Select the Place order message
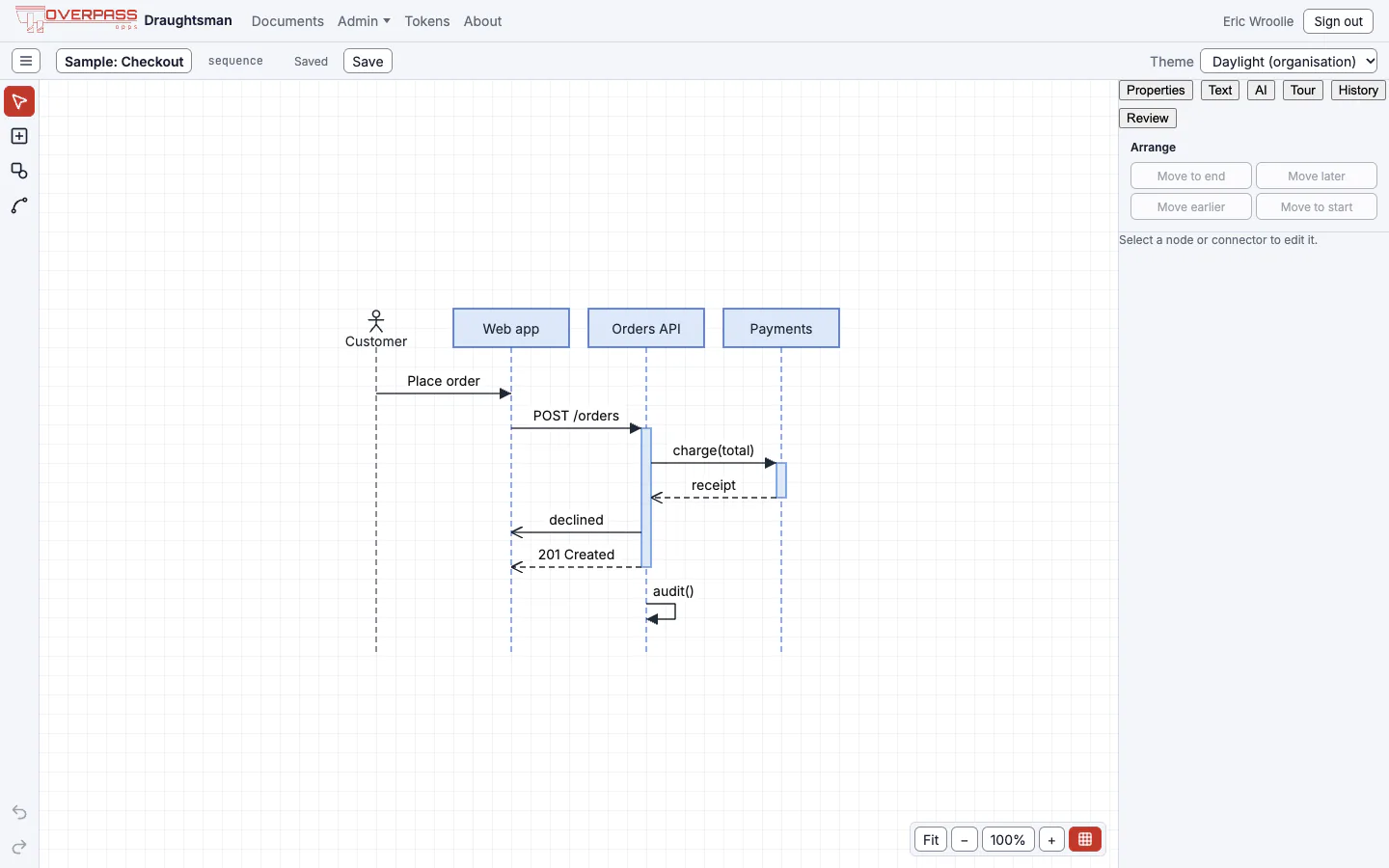This screenshot has height=868, width=1389. (444, 381)
